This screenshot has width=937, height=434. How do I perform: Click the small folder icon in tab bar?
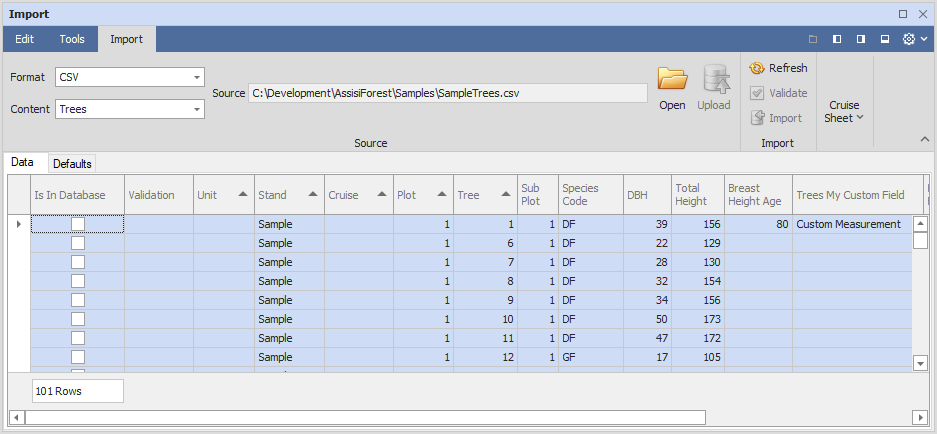tap(813, 39)
